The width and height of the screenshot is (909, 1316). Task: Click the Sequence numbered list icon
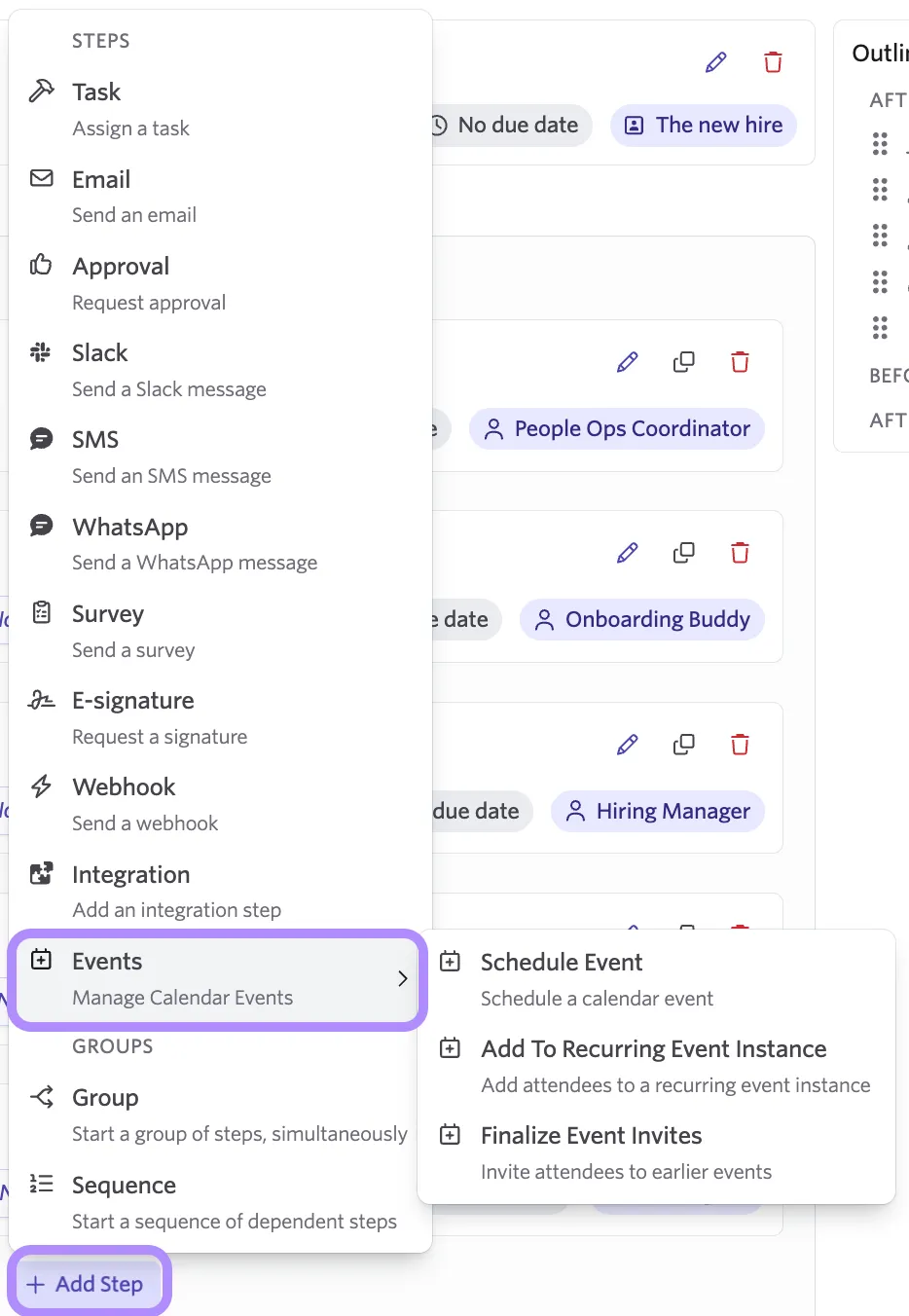[x=41, y=1184]
